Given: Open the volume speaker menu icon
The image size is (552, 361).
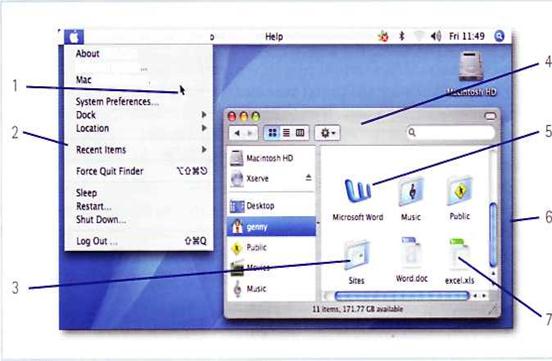Looking at the screenshot, I should pos(436,36).
